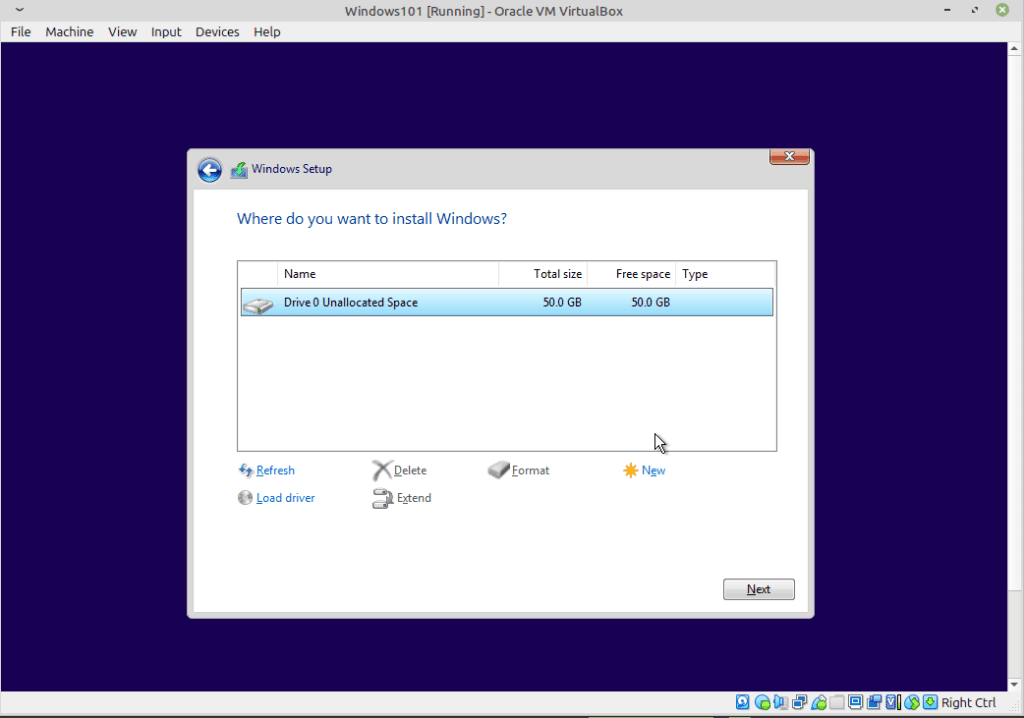The width and height of the screenshot is (1024, 718).
Task: Click the Refresh link
Action: point(275,470)
